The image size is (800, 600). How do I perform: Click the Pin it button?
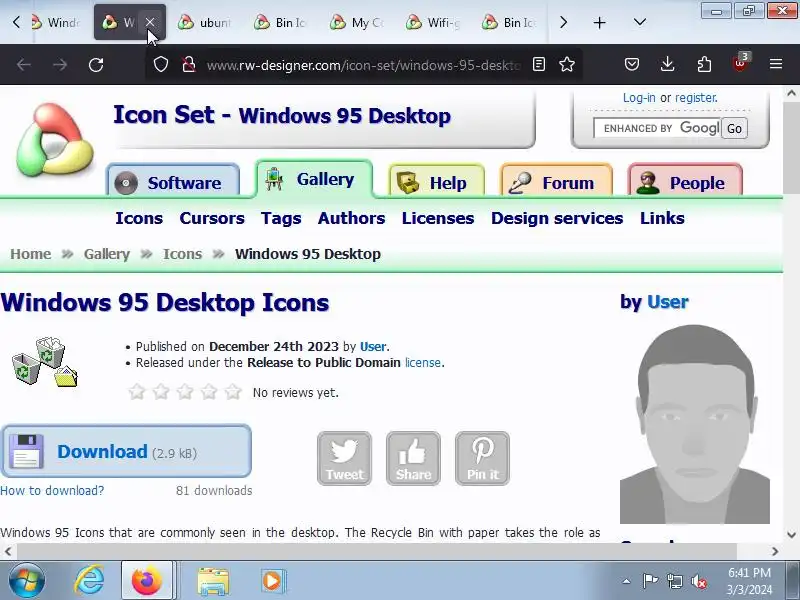point(482,458)
